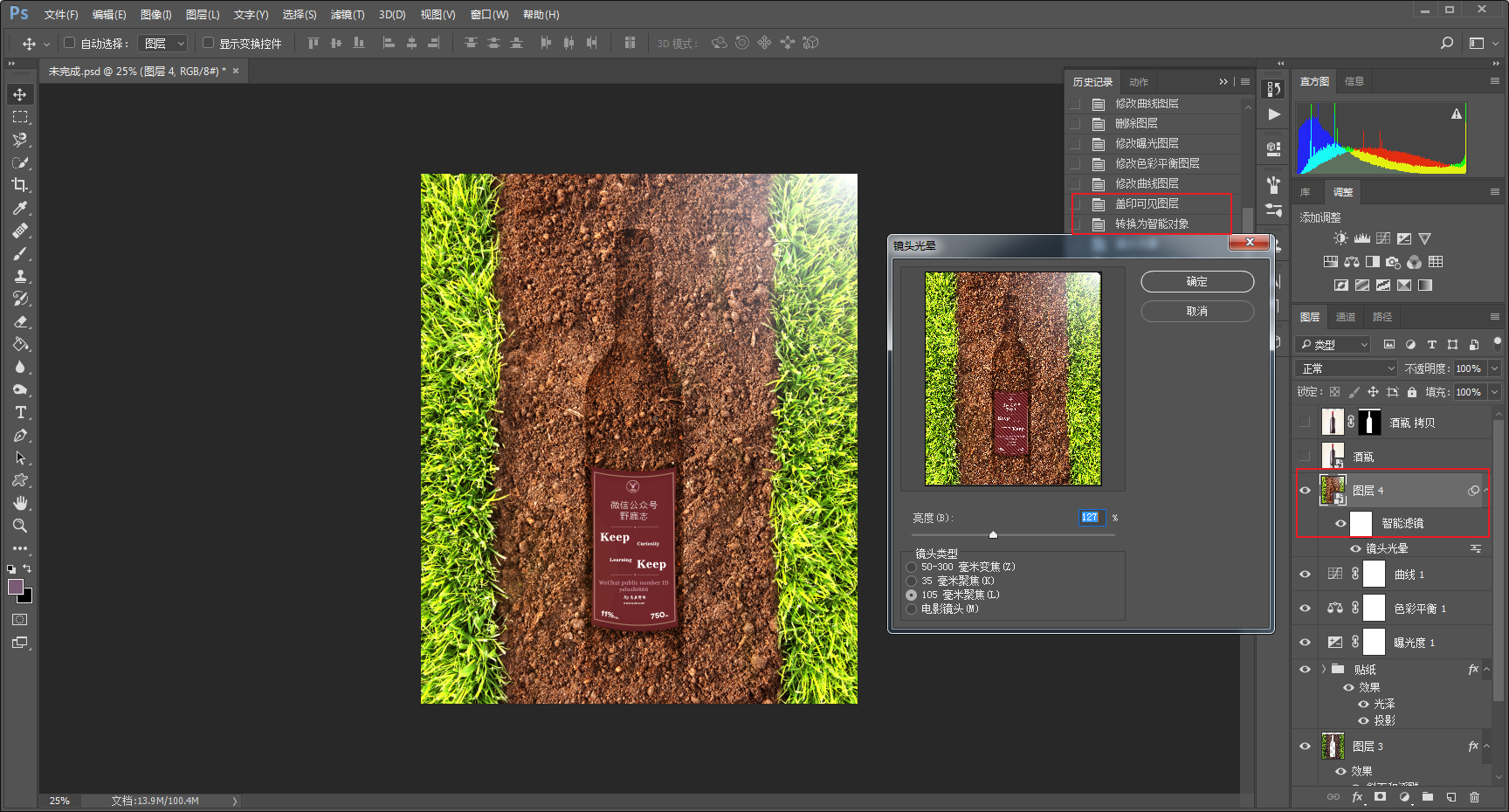Select the Brush tool
Viewport: 1509px width, 812px height.
(20, 253)
